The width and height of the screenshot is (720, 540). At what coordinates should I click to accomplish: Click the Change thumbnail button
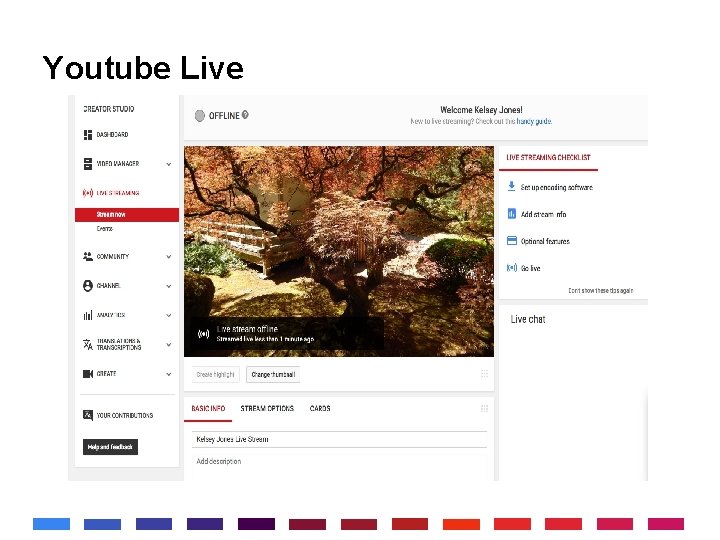pos(273,374)
